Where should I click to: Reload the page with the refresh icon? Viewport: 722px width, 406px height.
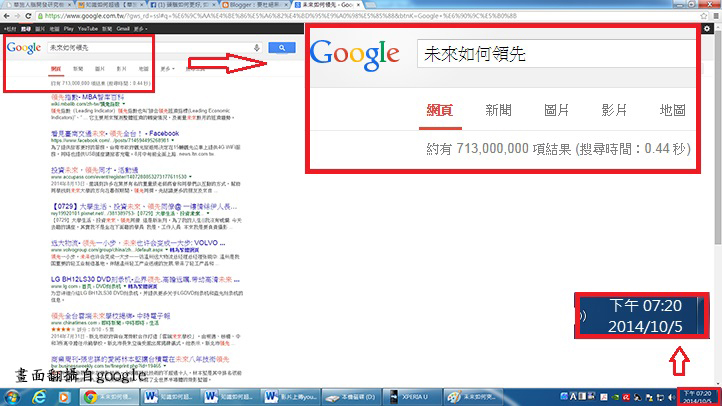tap(28, 16)
